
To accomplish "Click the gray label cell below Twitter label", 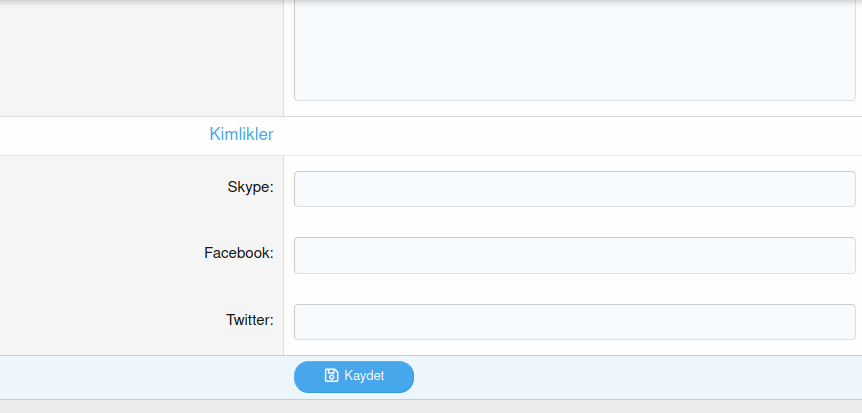I will pos(140,345).
